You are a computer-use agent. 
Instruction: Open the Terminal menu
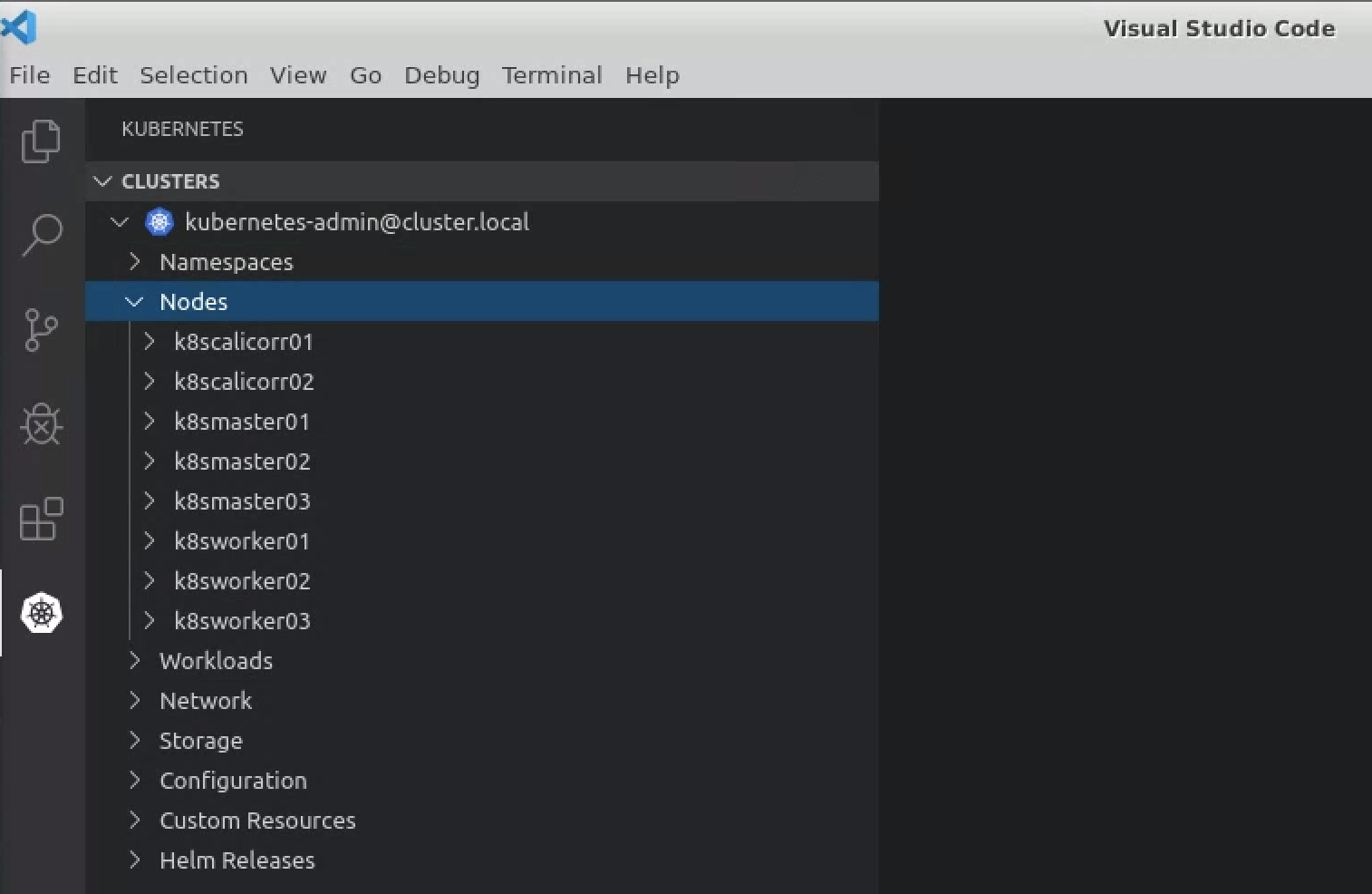coord(552,75)
